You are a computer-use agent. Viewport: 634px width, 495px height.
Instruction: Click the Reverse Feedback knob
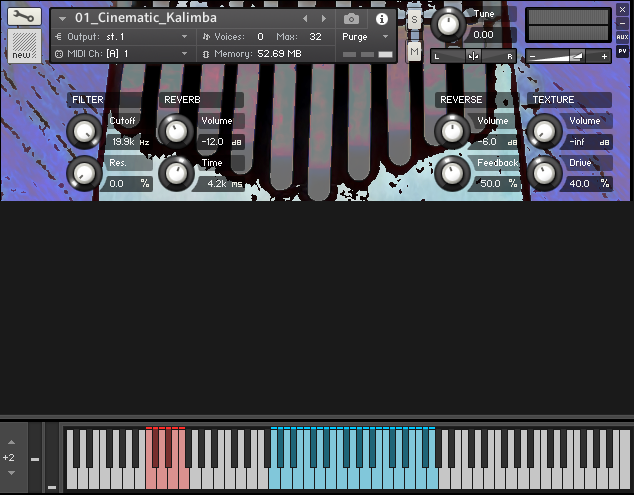point(452,173)
